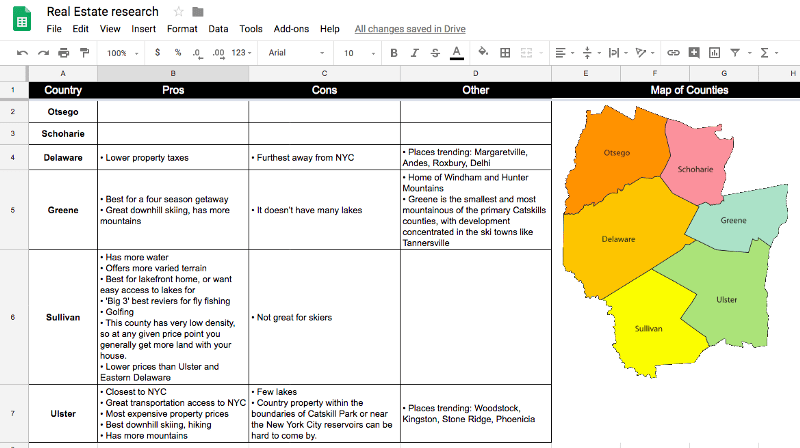The width and height of the screenshot is (800, 448).
Task: Open the Format menu
Action: click(x=181, y=29)
